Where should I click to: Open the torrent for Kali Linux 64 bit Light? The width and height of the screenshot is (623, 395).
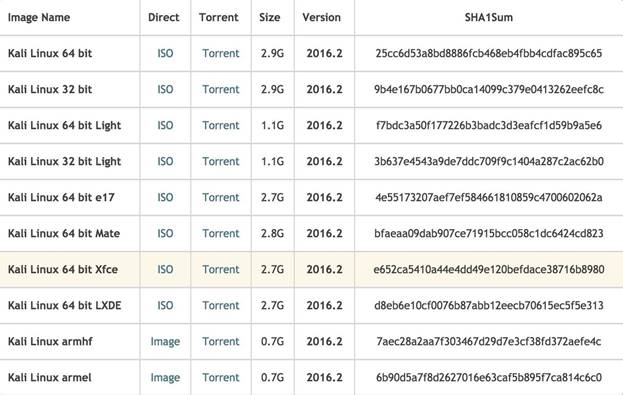click(221, 126)
